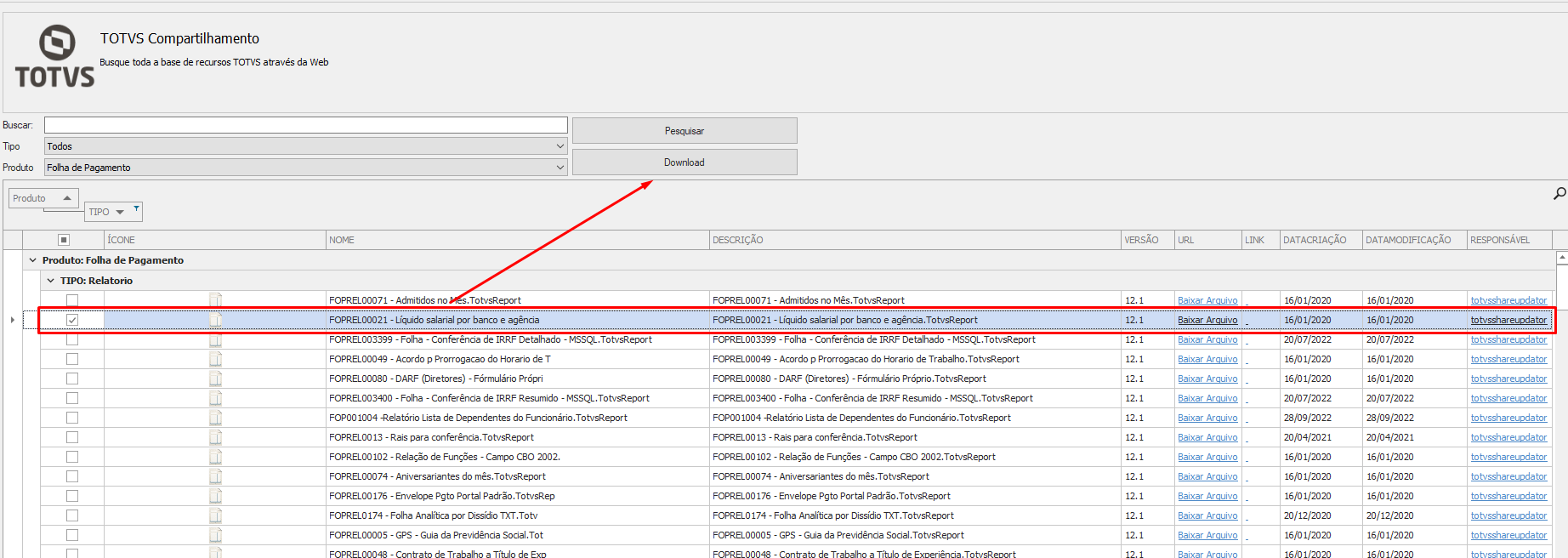
Task: Click the Produto grouping chip sort arrow
Action: point(67,198)
